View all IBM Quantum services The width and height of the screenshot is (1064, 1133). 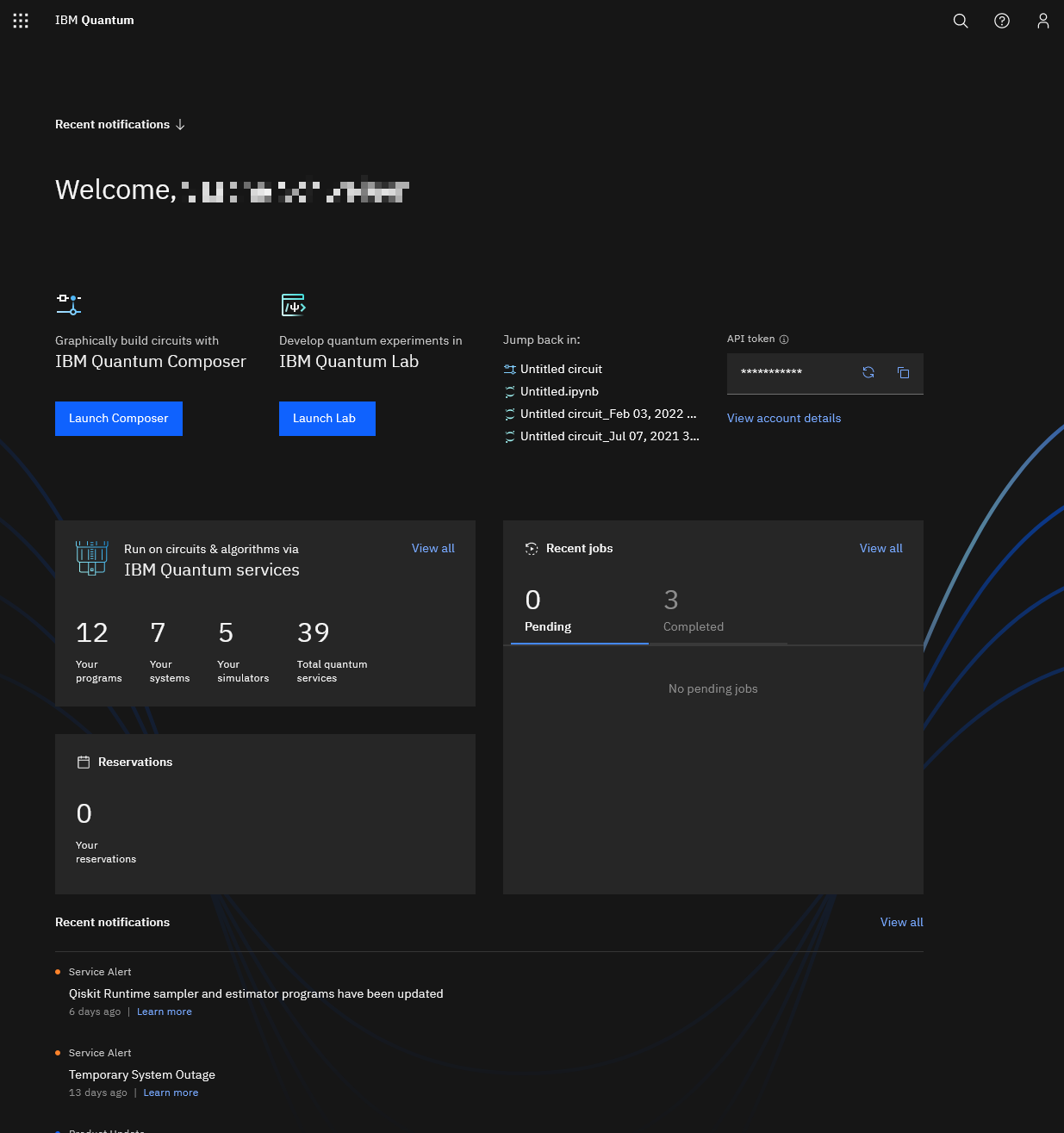[433, 549]
